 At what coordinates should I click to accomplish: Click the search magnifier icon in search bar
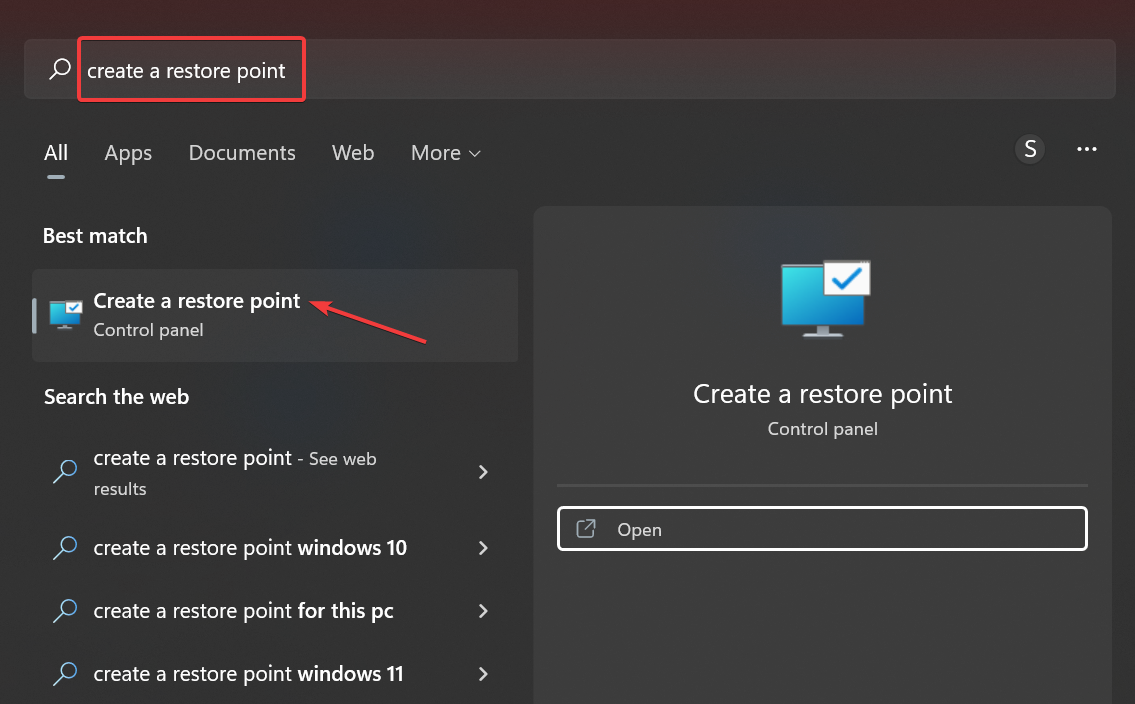pyautogui.click(x=60, y=70)
